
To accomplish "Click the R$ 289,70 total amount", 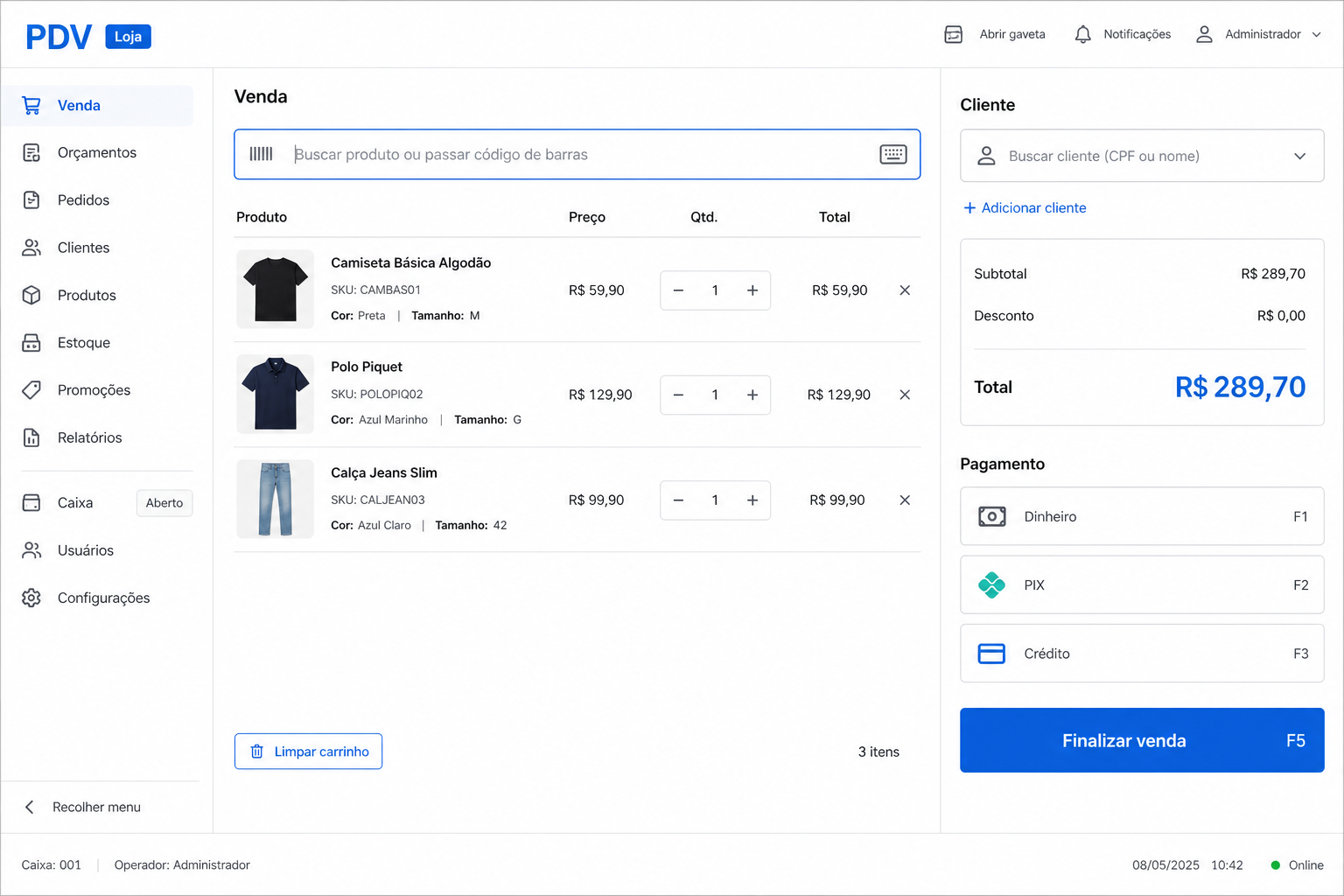I will [1240, 387].
